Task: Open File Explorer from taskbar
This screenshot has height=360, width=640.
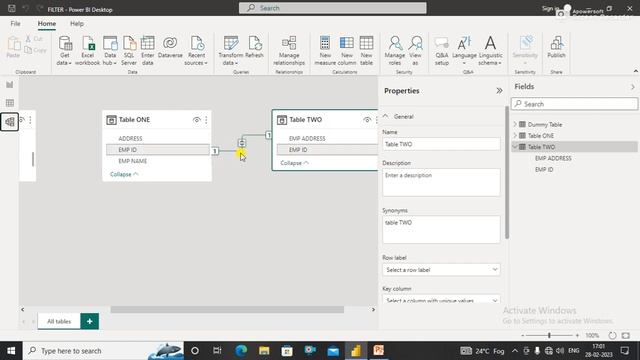Action: click(x=264, y=351)
